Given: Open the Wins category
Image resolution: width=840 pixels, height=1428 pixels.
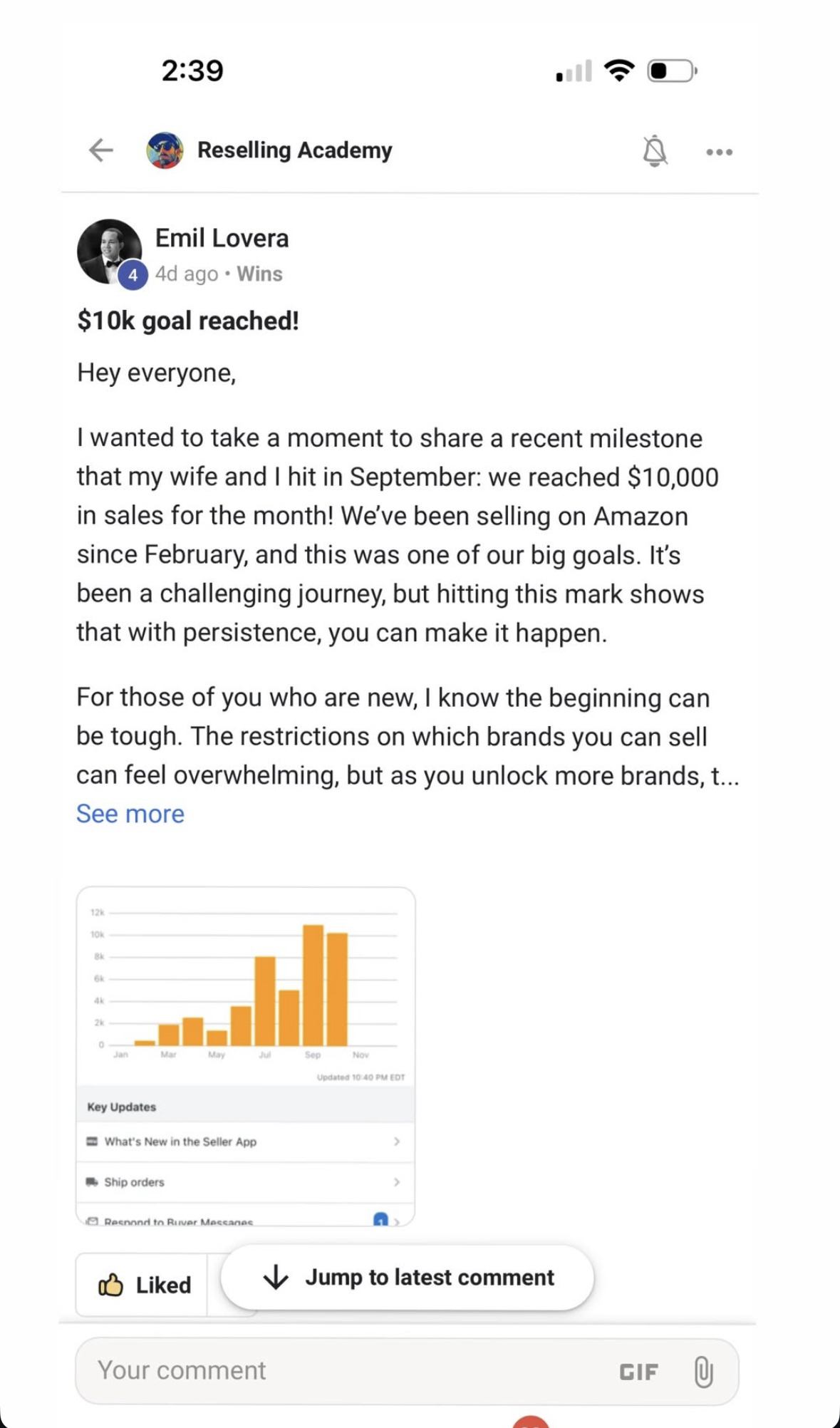Looking at the screenshot, I should tap(259, 274).
